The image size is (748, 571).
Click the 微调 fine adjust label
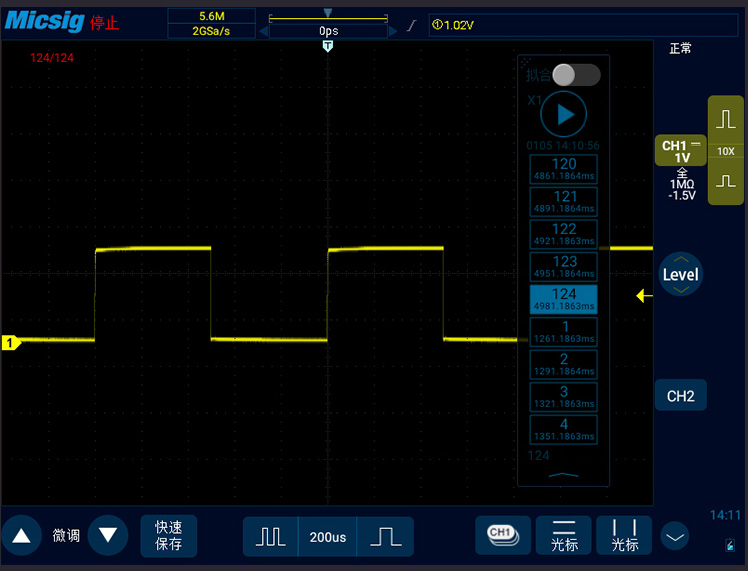point(66,535)
